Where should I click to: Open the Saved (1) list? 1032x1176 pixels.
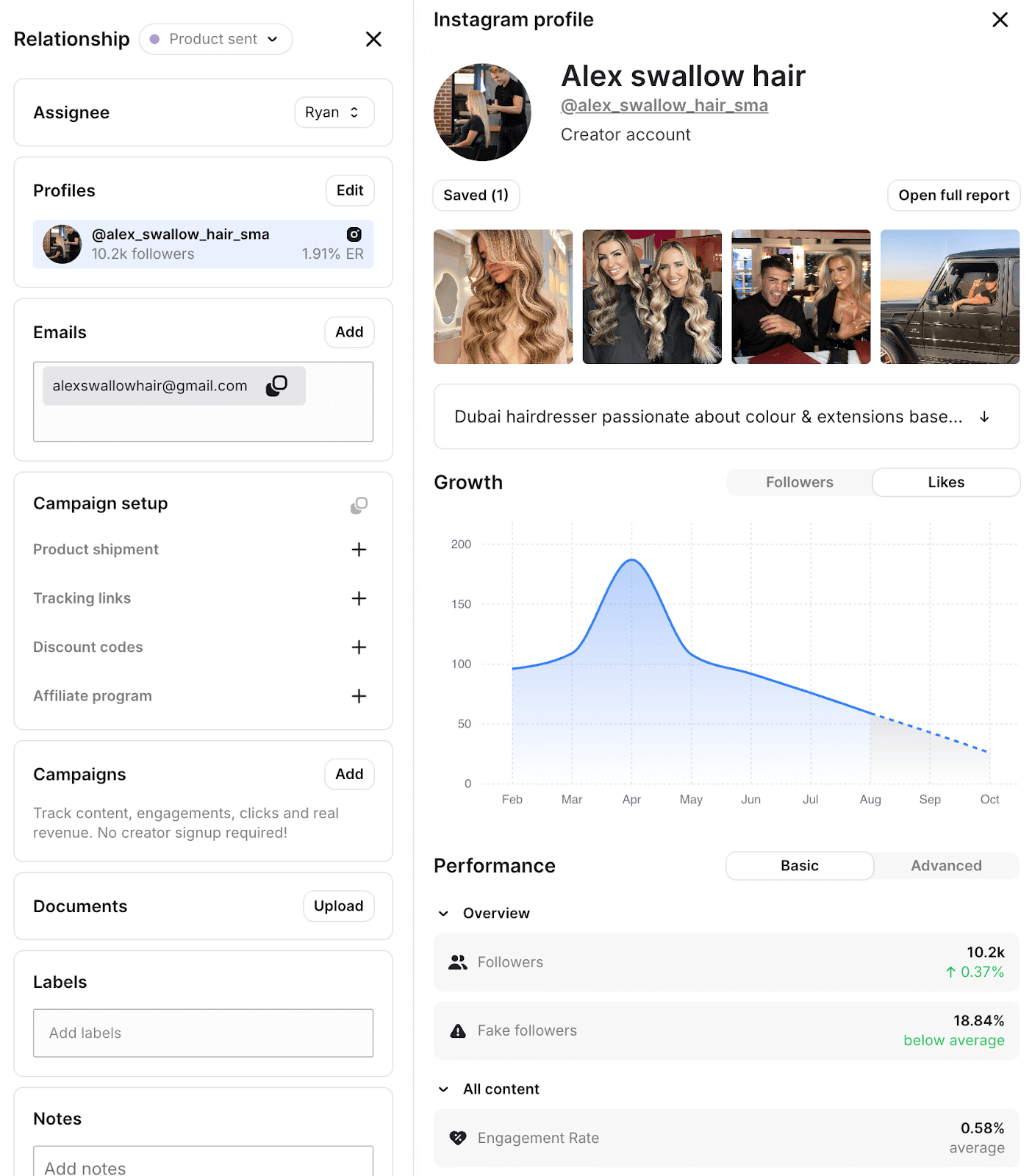476,196
